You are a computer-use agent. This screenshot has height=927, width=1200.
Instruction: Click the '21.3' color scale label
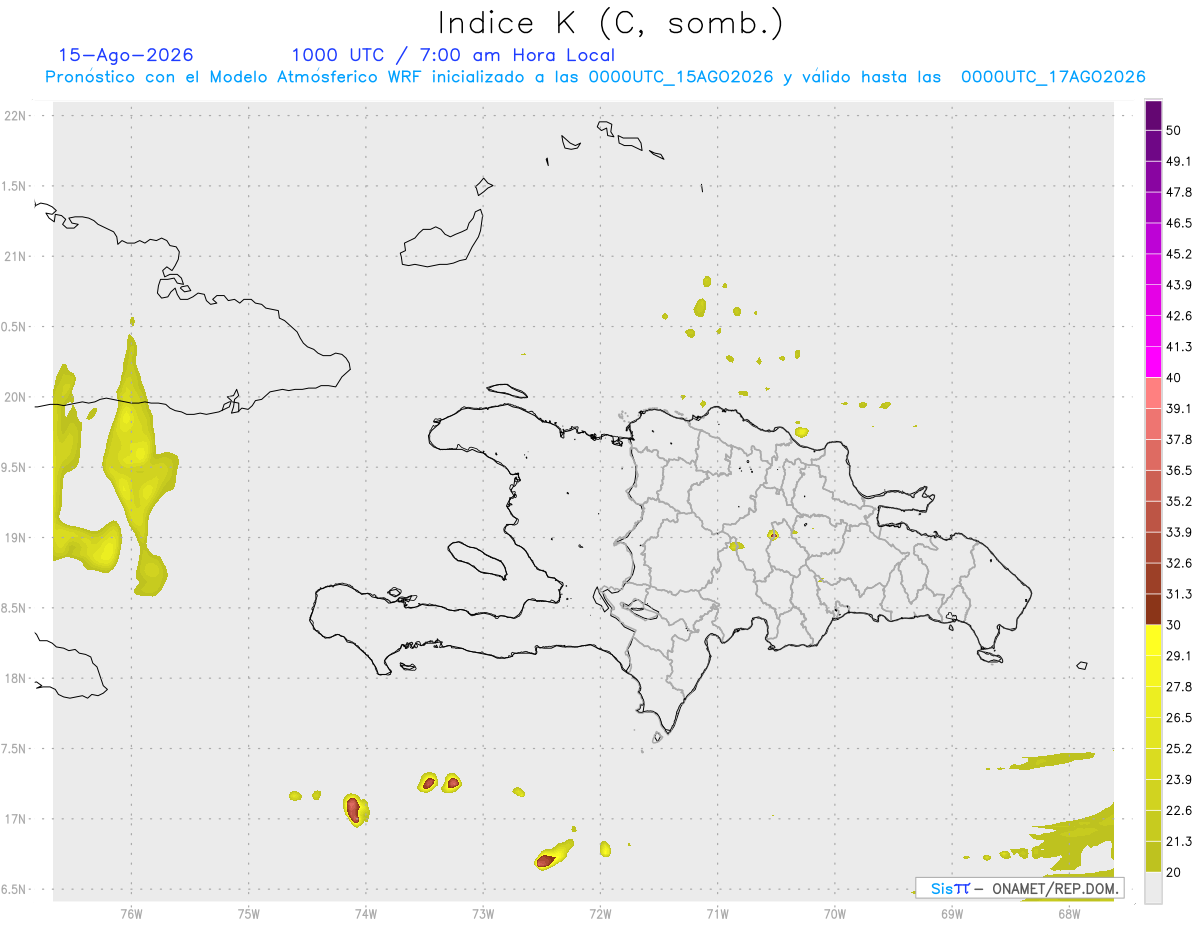point(1179,842)
